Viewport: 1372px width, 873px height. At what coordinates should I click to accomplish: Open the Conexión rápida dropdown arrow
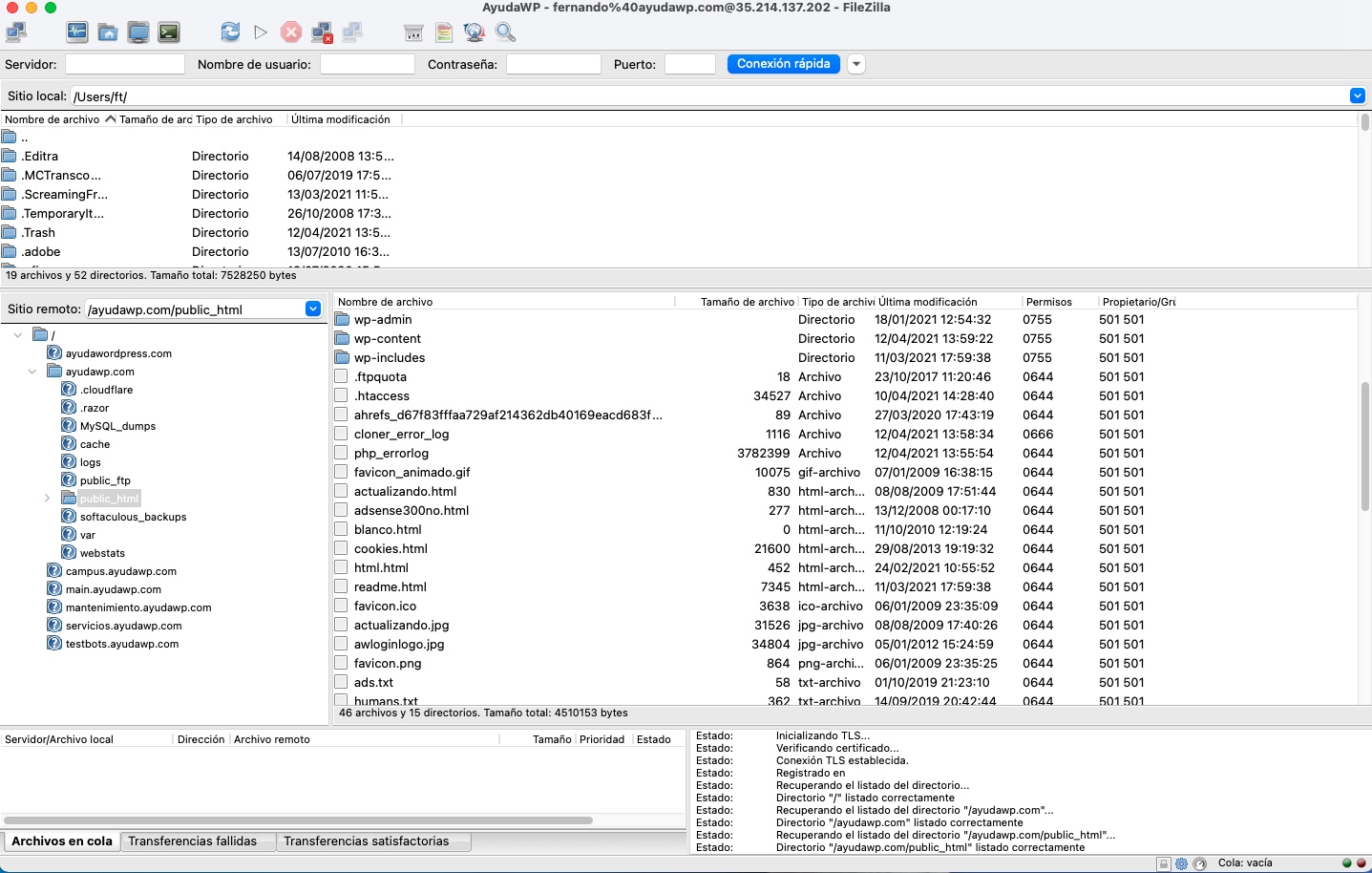855,64
